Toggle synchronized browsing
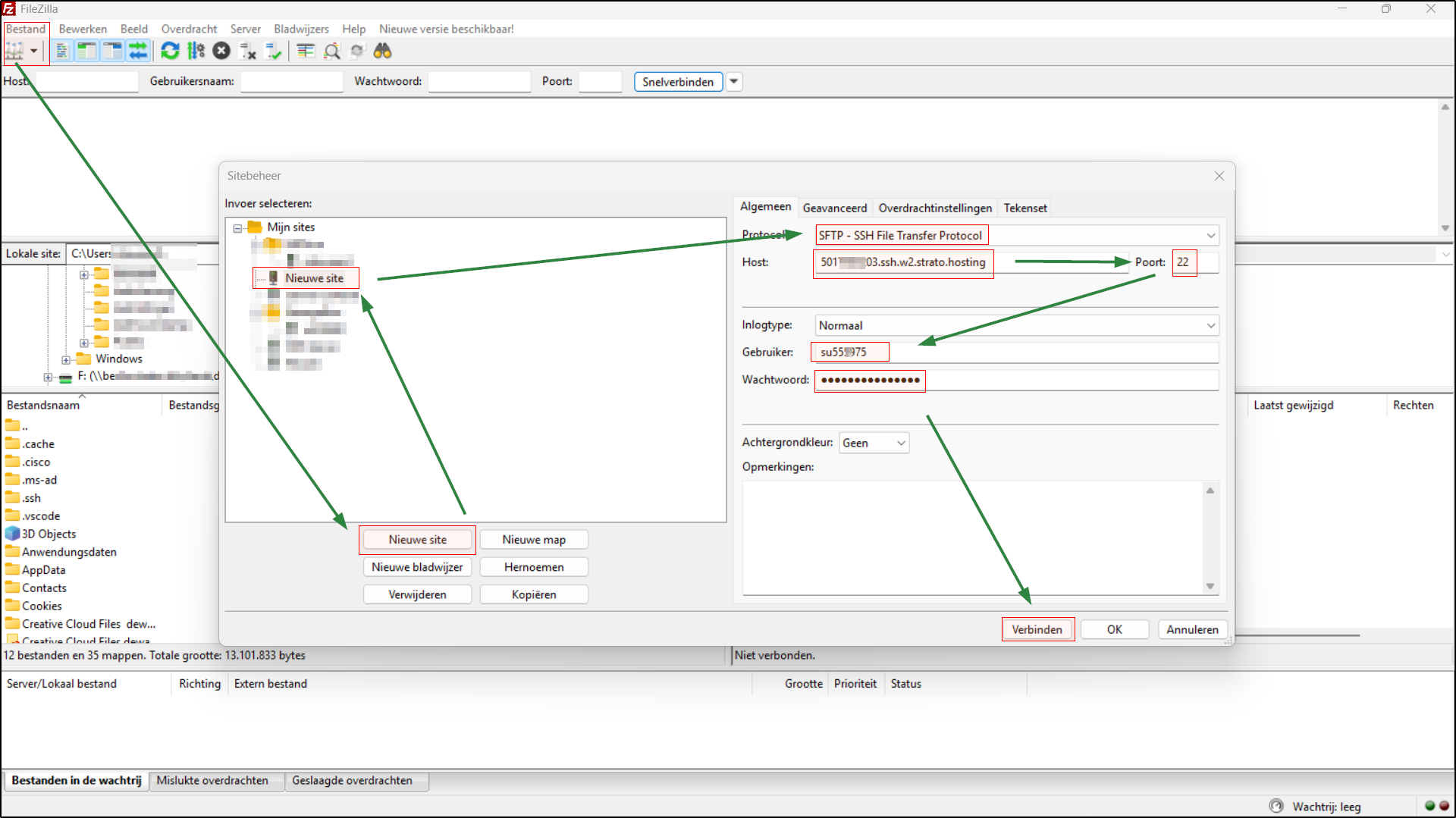Screen dimensions: 1456x818 (x=356, y=51)
